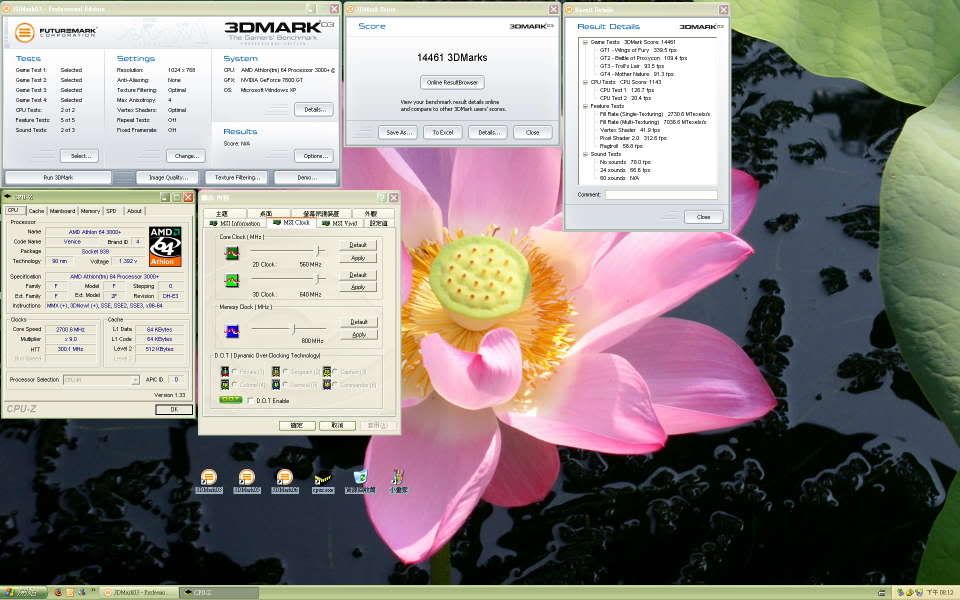This screenshot has height=600, width=960.
Task: Collapse the Feature Tests tree node
Action: pos(585,106)
